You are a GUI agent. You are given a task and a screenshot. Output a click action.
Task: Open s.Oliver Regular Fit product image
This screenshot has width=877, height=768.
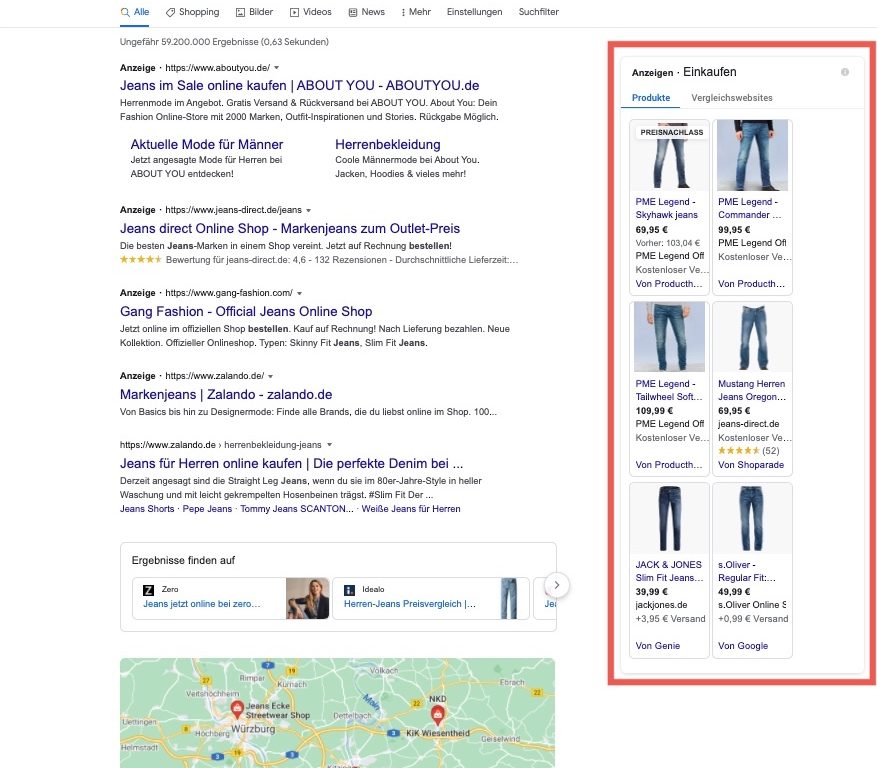tap(752, 519)
